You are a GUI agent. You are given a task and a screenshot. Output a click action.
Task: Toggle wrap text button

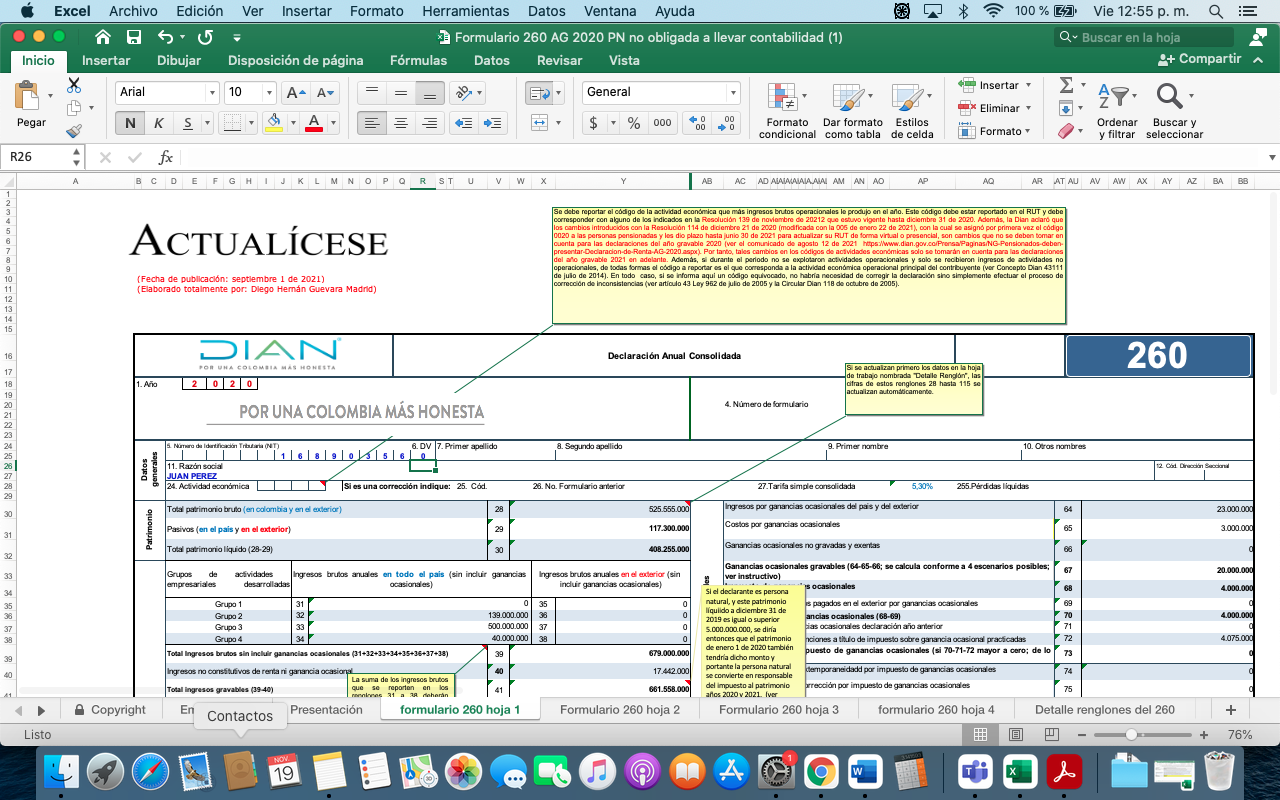click(538, 92)
